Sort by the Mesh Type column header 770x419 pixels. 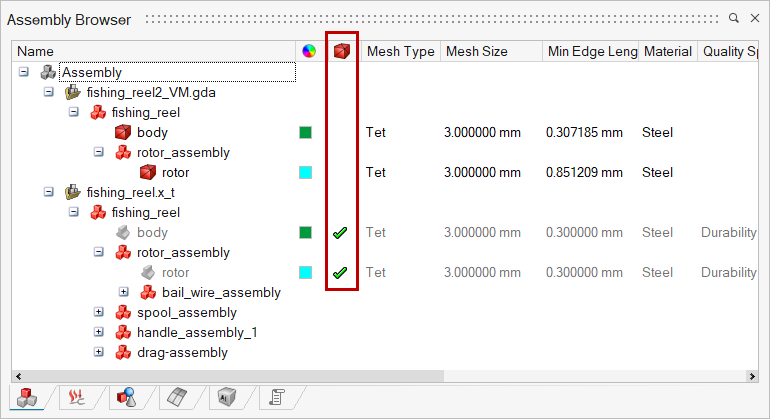point(401,51)
